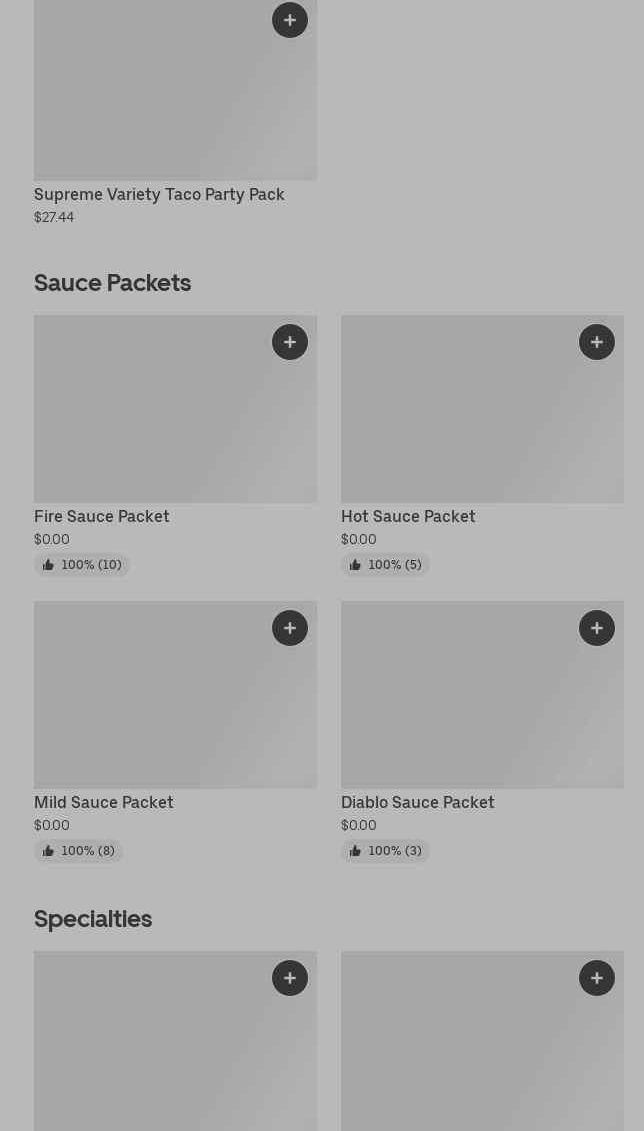Add Supreme Variety Taco Party Pack to cart
644x1131 pixels.
tap(290, 20)
